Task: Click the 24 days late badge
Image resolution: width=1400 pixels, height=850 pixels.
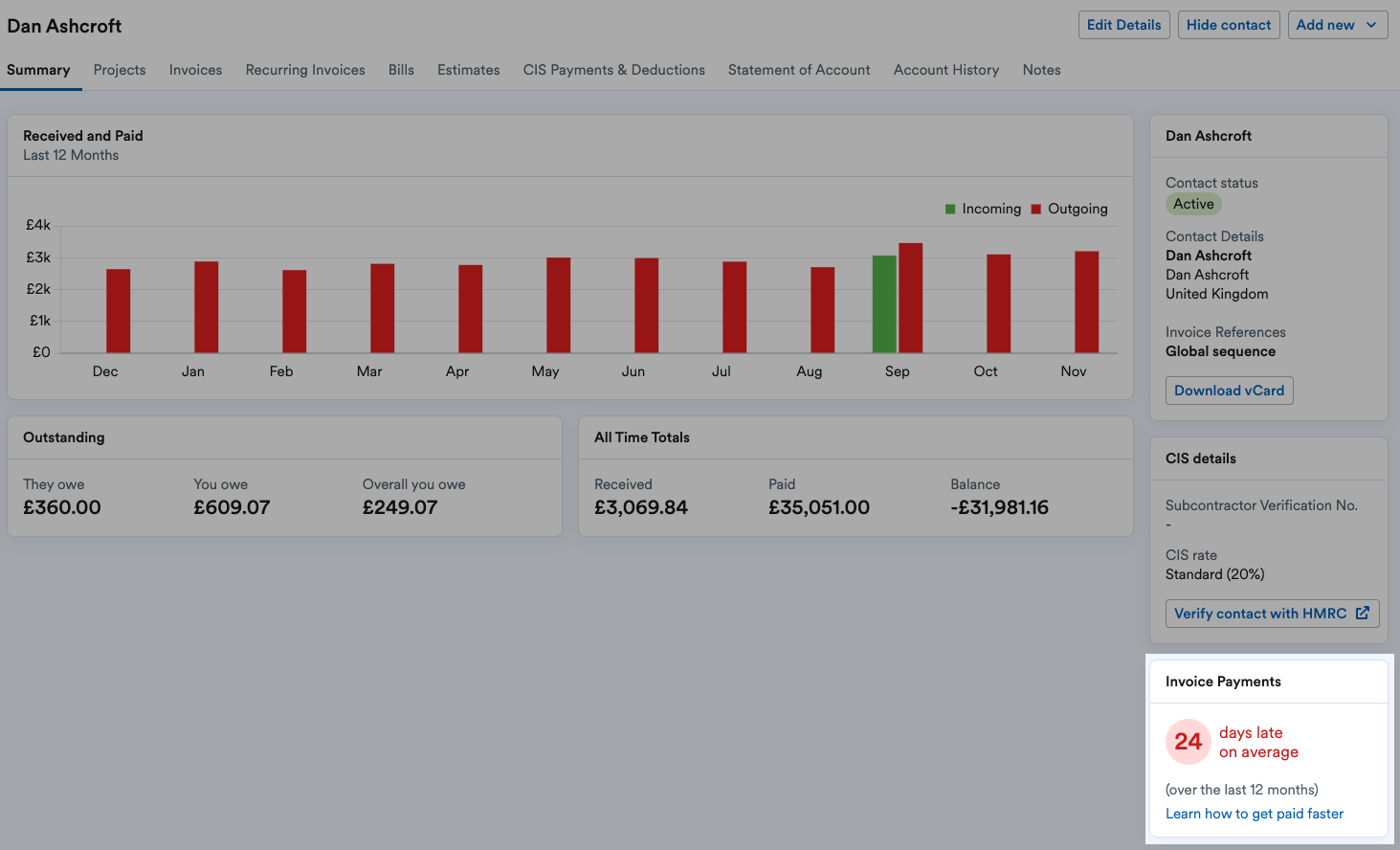Action: [1189, 742]
